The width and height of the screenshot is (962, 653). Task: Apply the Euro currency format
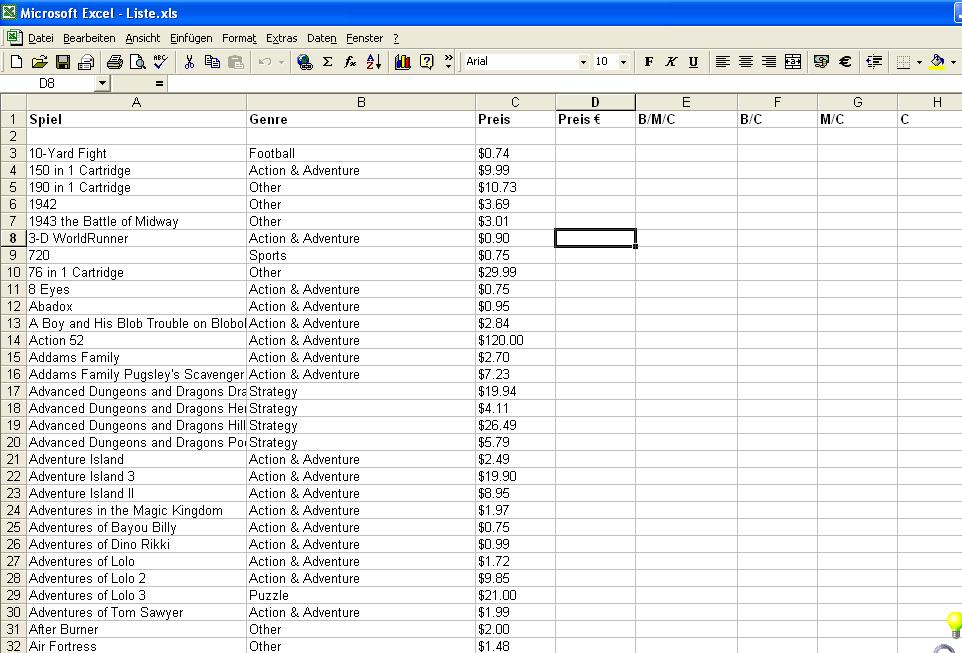(845, 62)
